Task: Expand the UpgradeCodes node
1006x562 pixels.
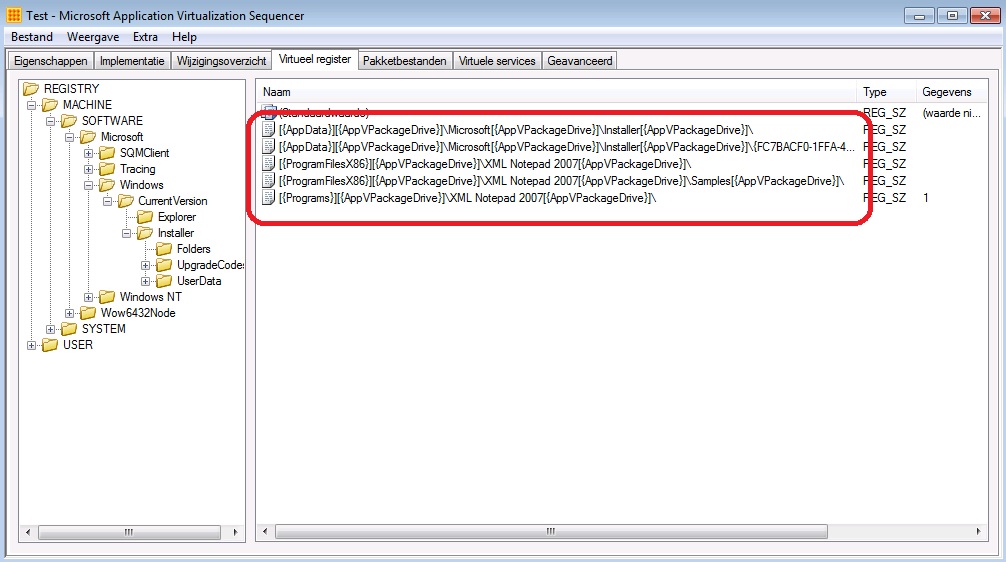Action: point(146,265)
